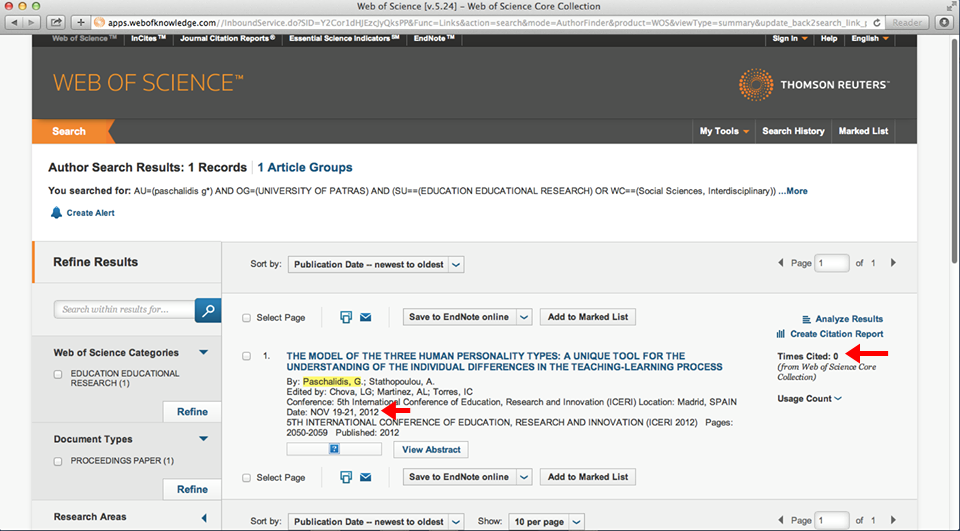The image size is (960, 531).
Task: Click Refine under Document Types
Action: [x=192, y=489]
